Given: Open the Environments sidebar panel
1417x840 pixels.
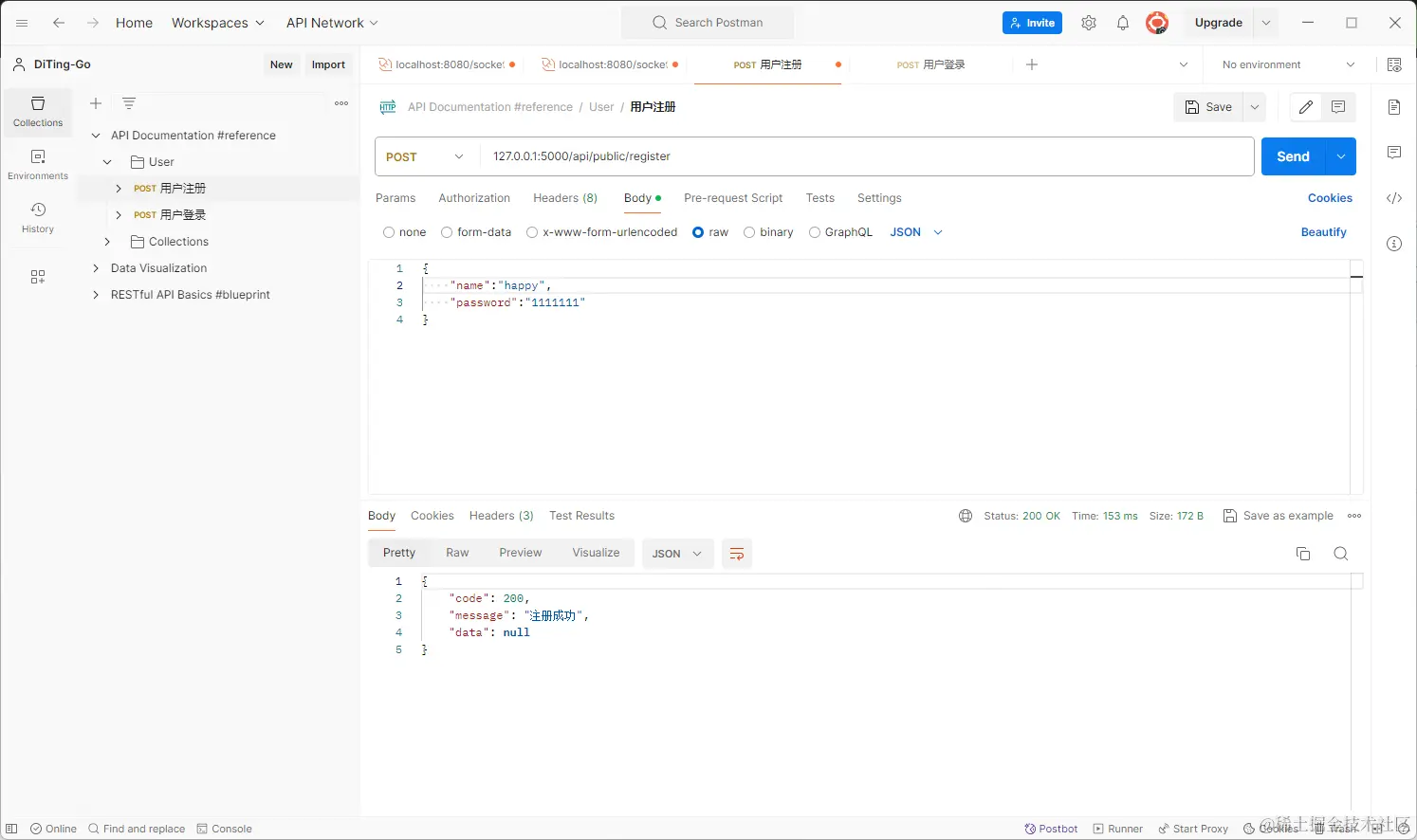Looking at the screenshot, I should pos(38,164).
